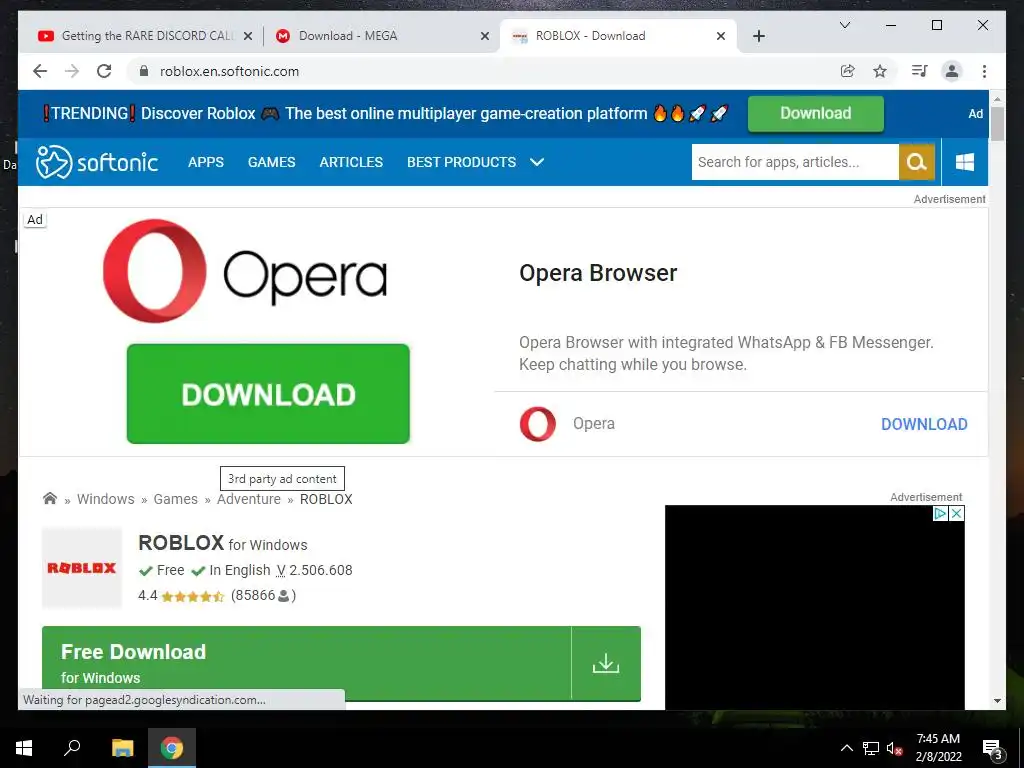
Task: Close the black advertisement with X
Action: (x=956, y=513)
